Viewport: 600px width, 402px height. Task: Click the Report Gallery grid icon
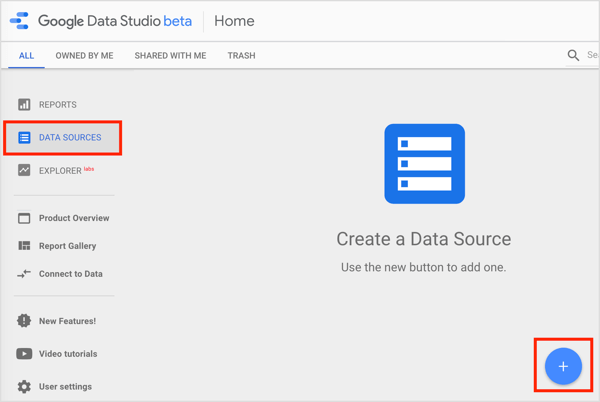tap(24, 246)
